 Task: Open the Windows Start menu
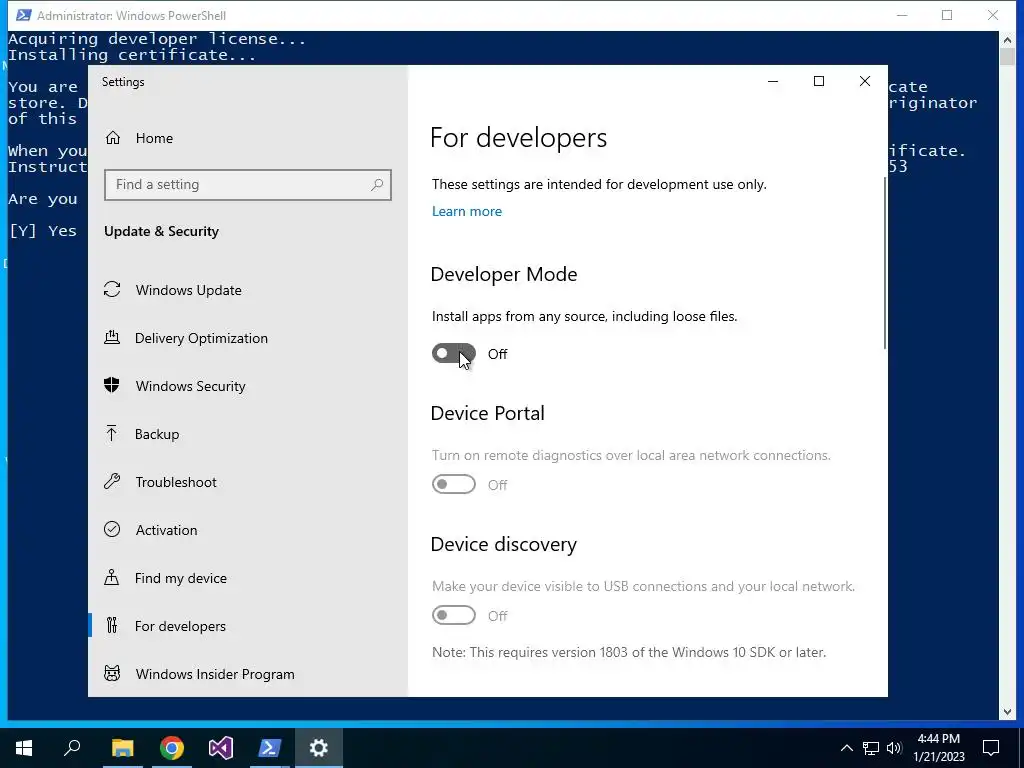tap(24, 748)
